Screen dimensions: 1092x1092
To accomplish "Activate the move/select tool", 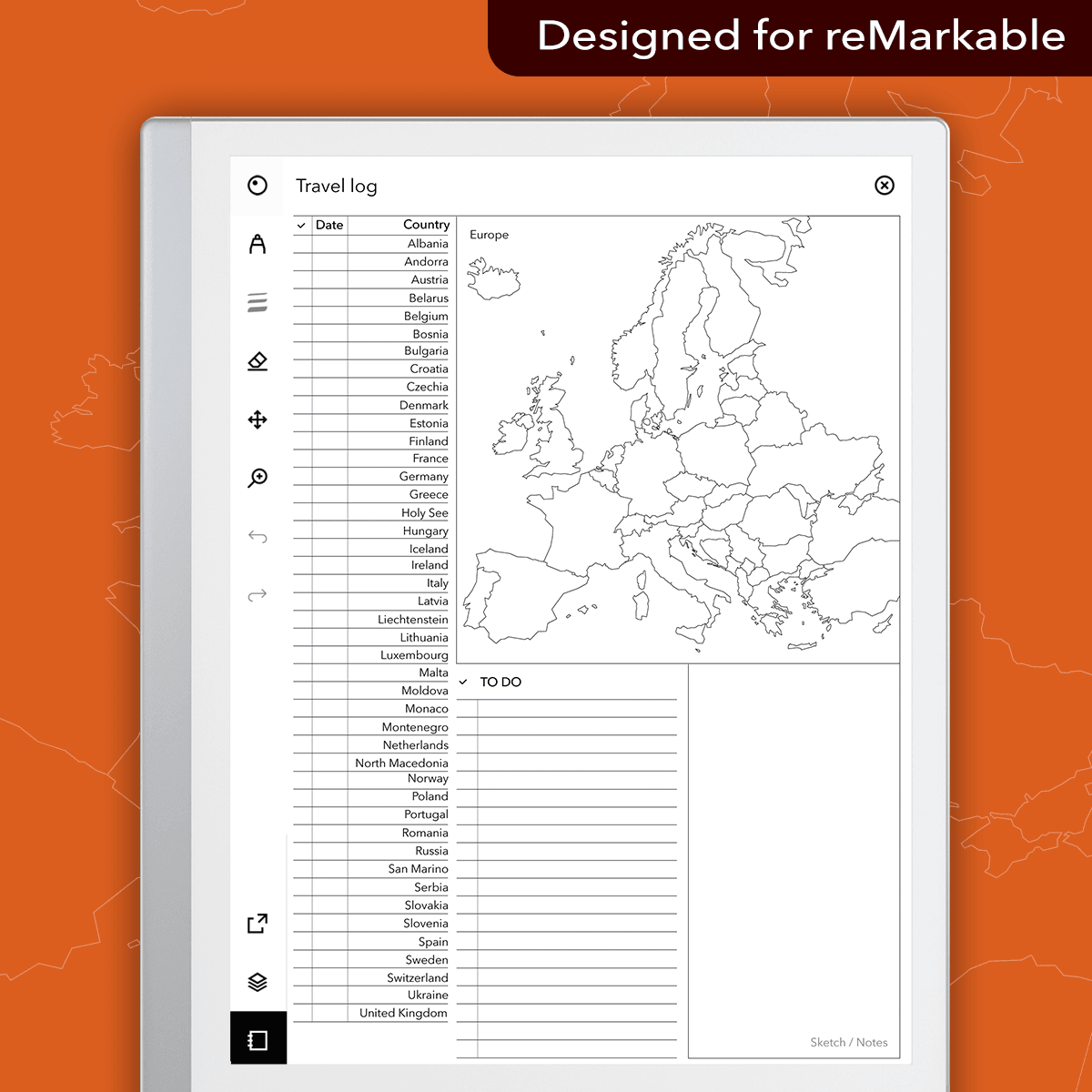I will pyautogui.click(x=258, y=420).
